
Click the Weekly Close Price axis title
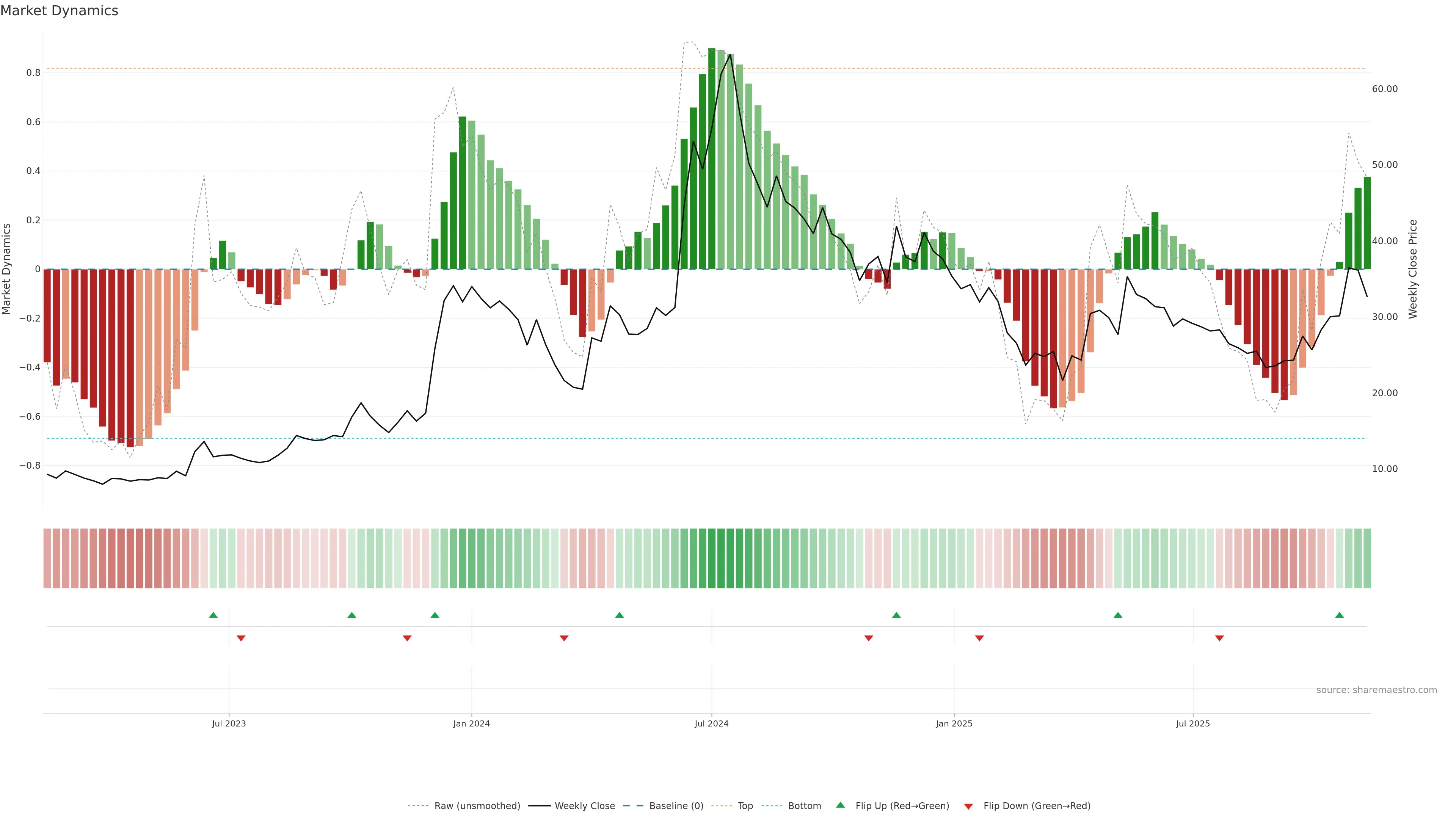(1412, 269)
